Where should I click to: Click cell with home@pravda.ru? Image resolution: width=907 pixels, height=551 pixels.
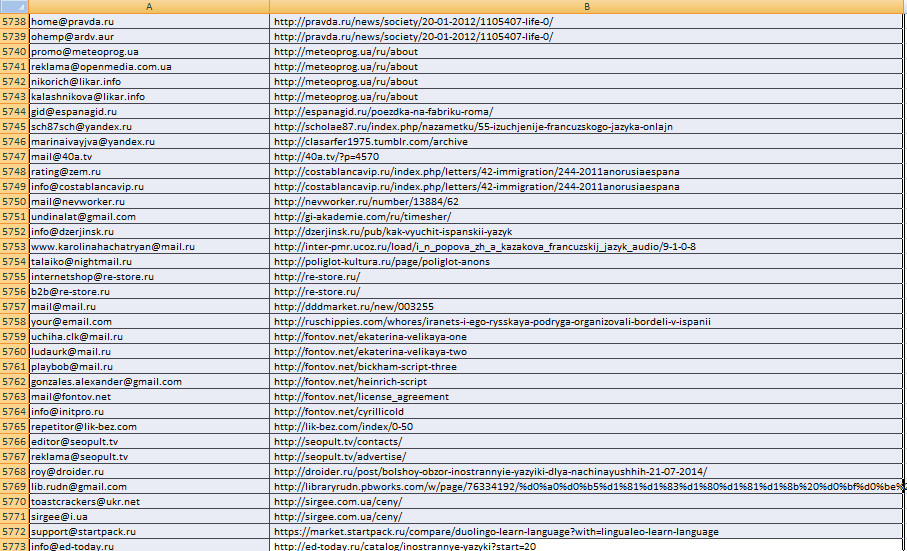coord(149,21)
